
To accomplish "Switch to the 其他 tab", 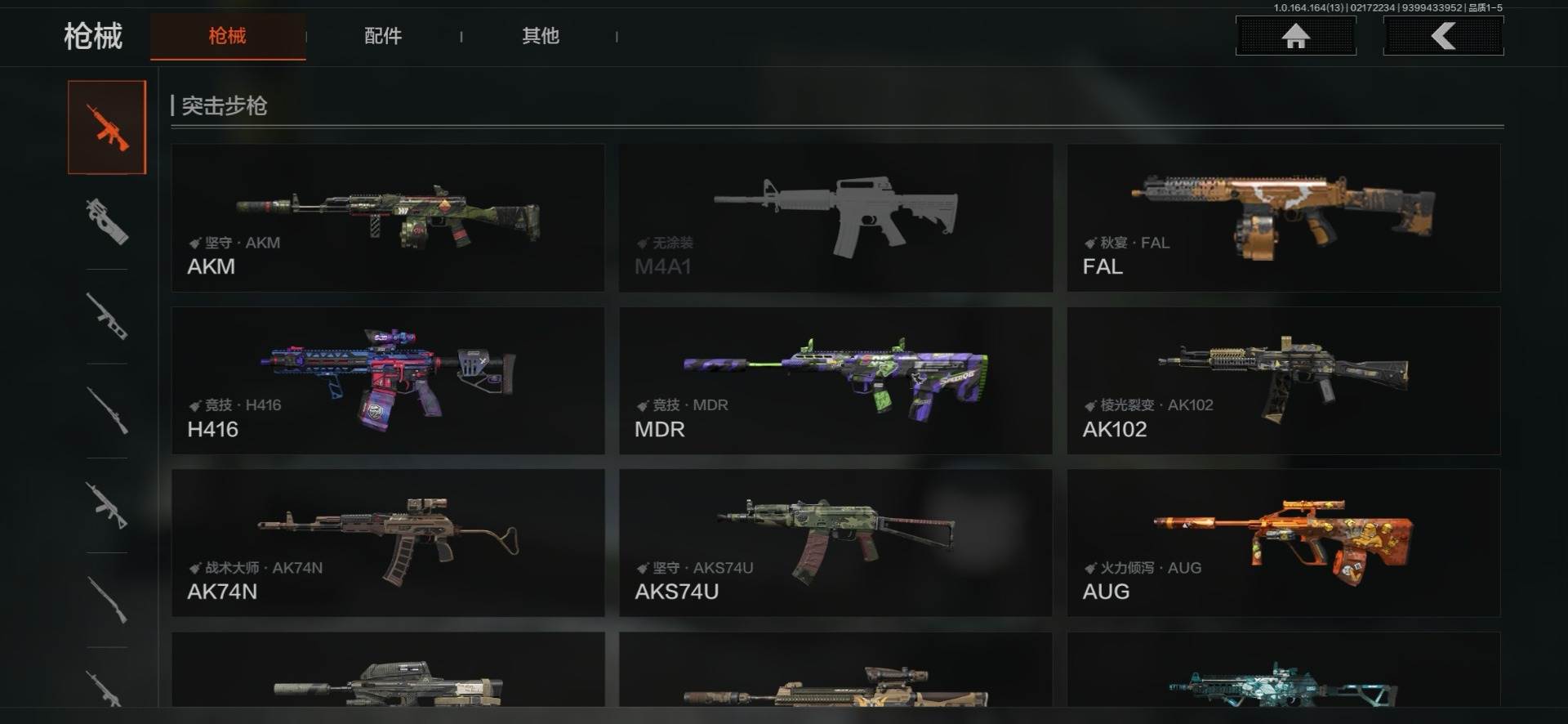I will 540,36.
